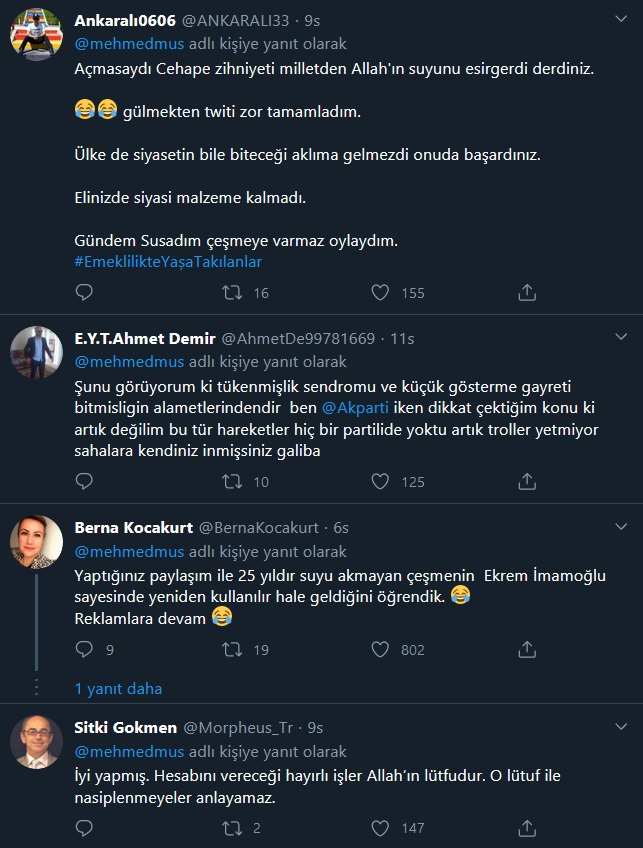Like E.Y.T.Ahmet Demir's tweet with 125 likes

pos(380,481)
